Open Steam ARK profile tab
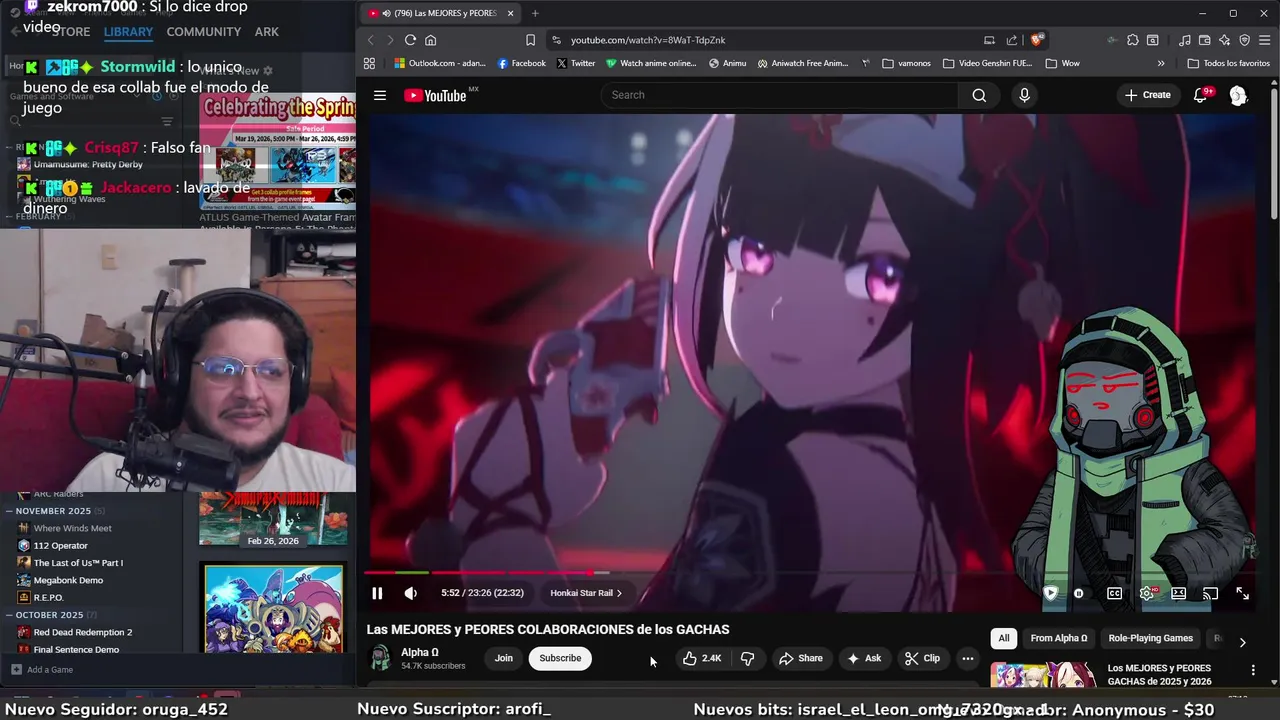Image resolution: width=1280 pixels, height=720 pixels. [x=266, y=32]
